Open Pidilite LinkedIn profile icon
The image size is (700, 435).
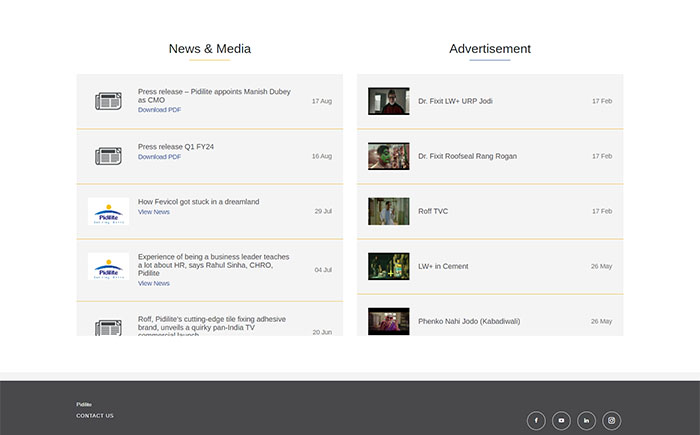point(586,420)
